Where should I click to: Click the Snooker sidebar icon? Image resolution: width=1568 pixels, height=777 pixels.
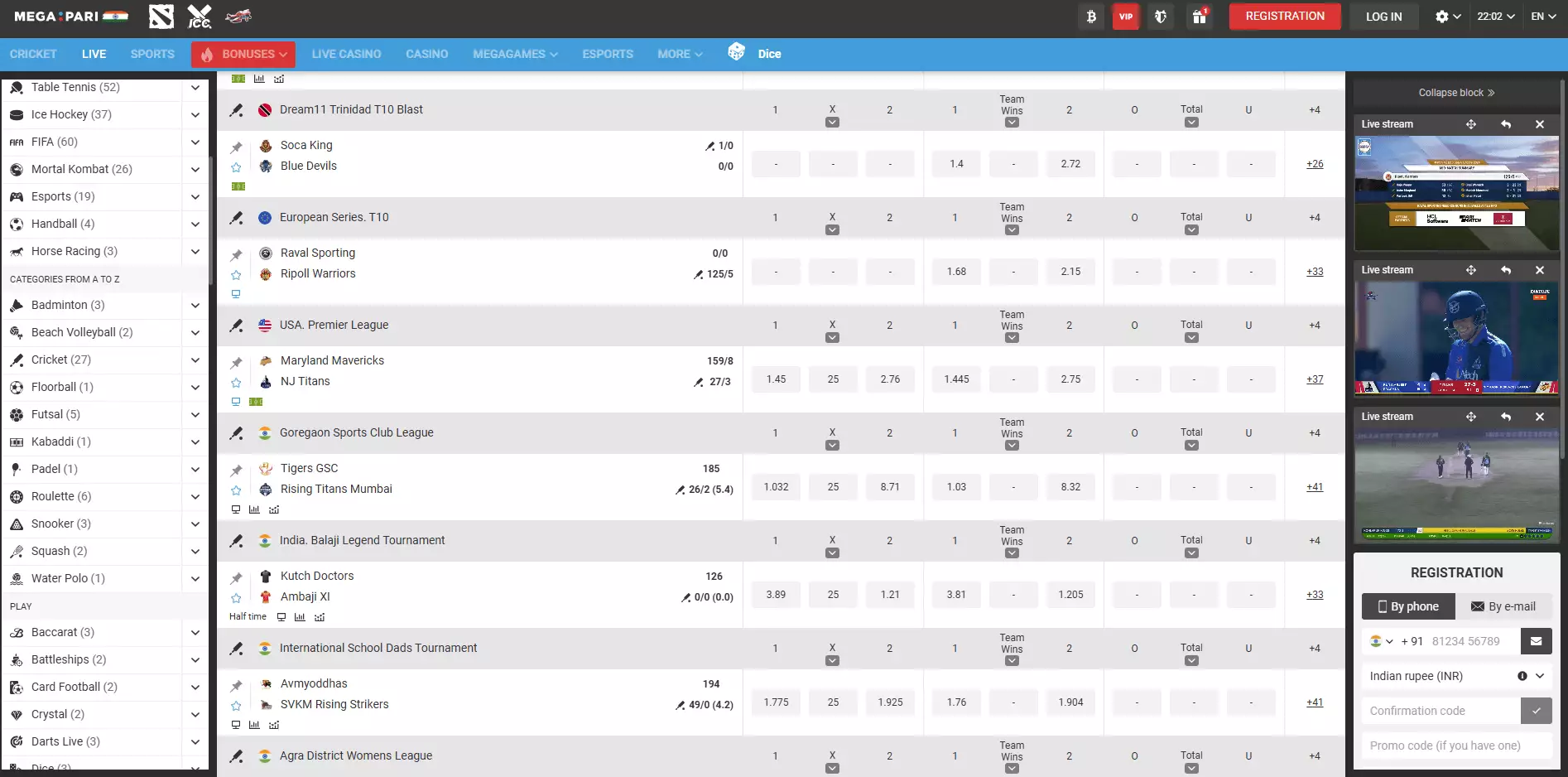point(17,524)
